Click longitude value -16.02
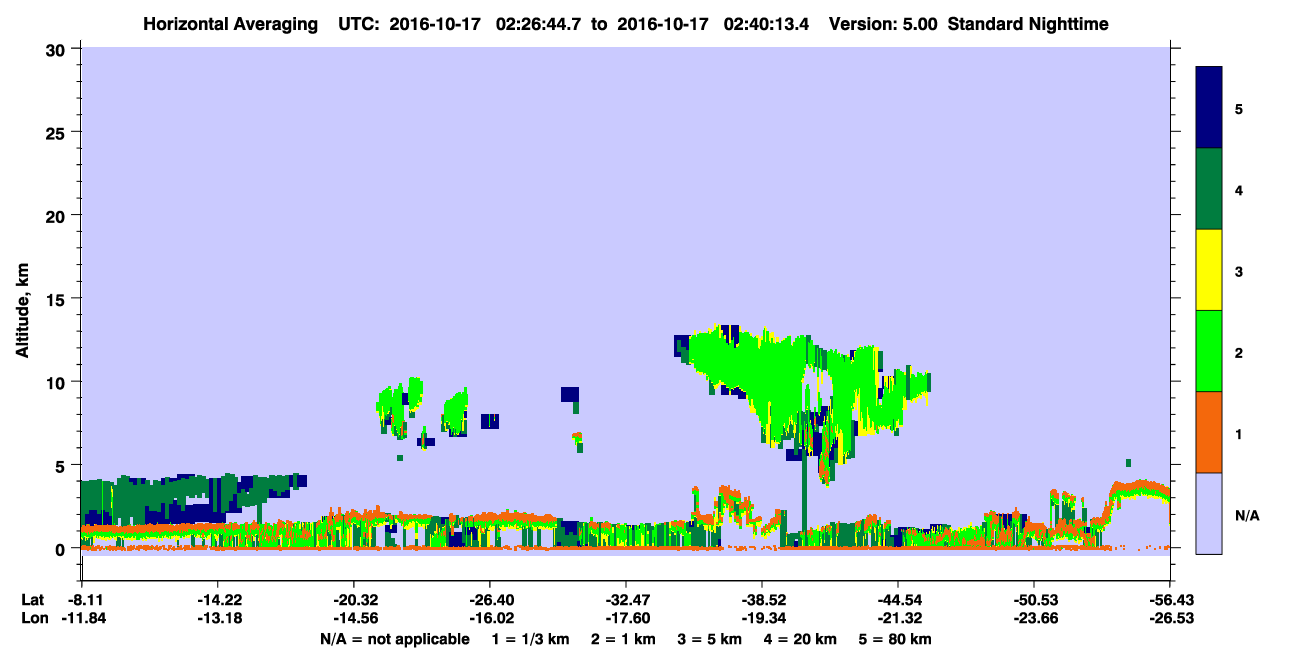Image resolution: width=1300 pixels, height=667 pixels. coord(489,618)
